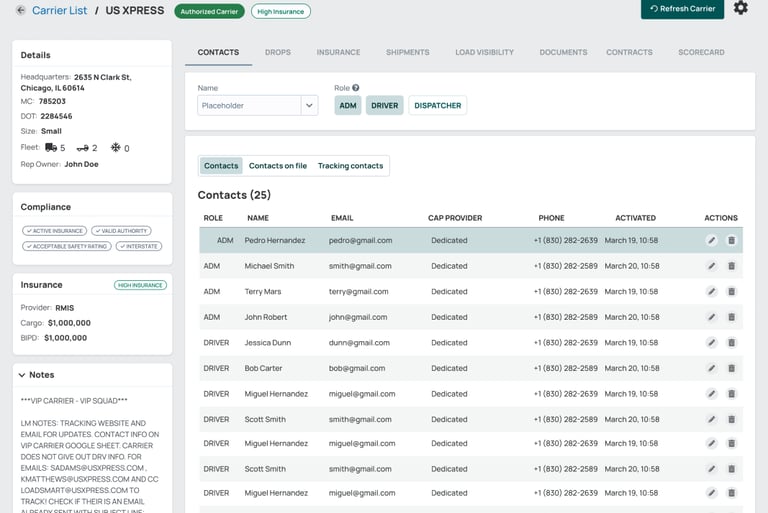Delete Jessica Dunn contact with trash icon
Image resolution: width=768 pixels, height=513 pixels.
[x=731, y=342]
